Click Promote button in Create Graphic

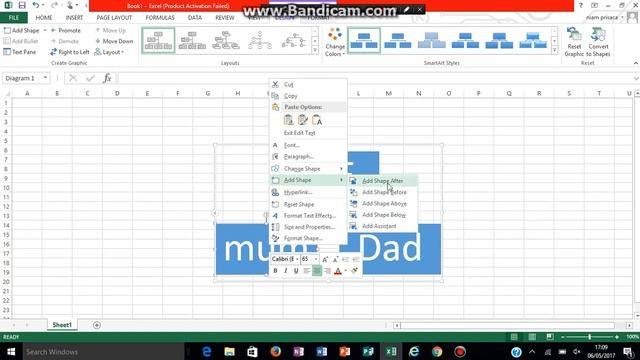[65, 30]
